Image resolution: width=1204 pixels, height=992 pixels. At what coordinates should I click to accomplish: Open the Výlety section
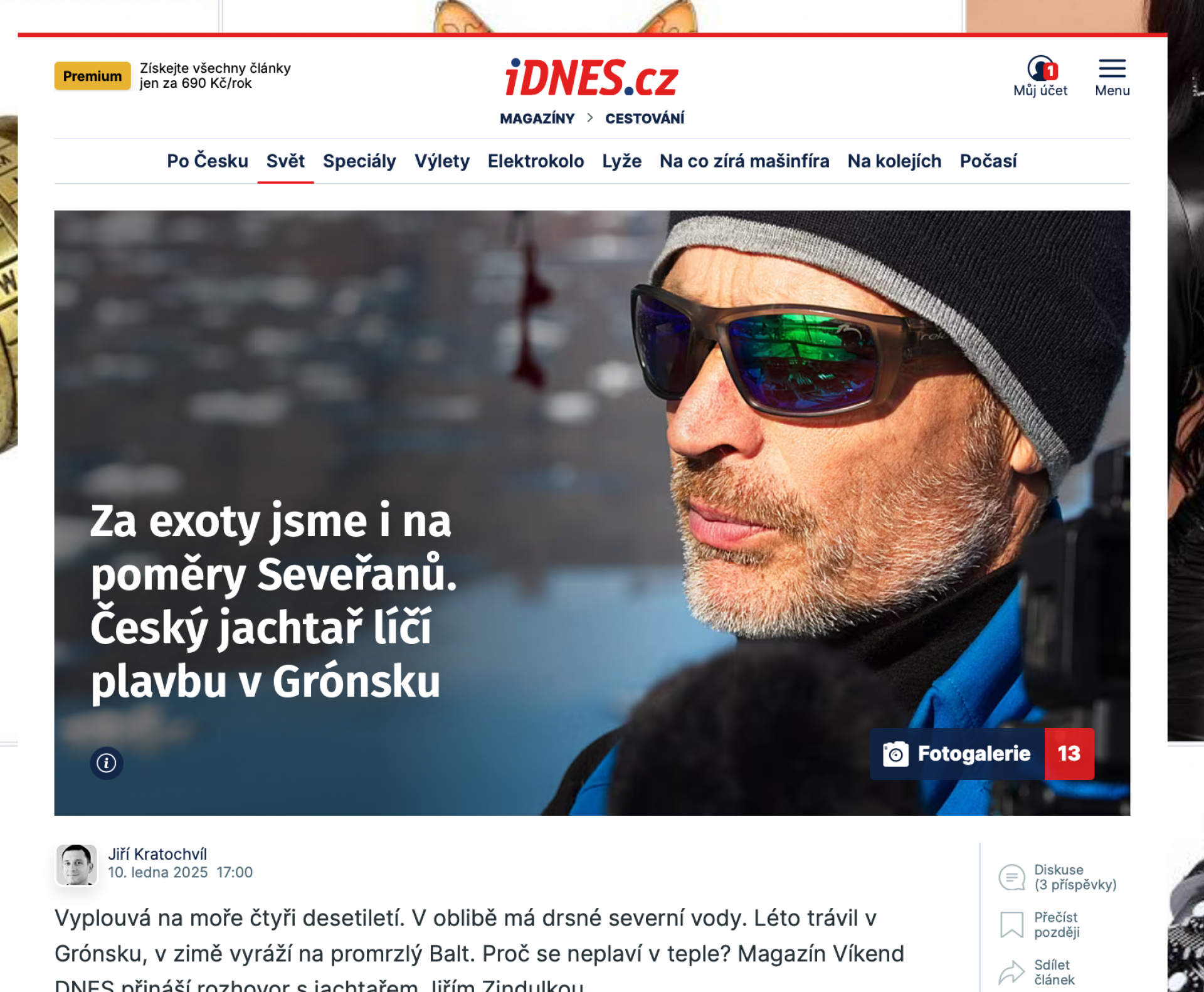[x=442, y=161]
